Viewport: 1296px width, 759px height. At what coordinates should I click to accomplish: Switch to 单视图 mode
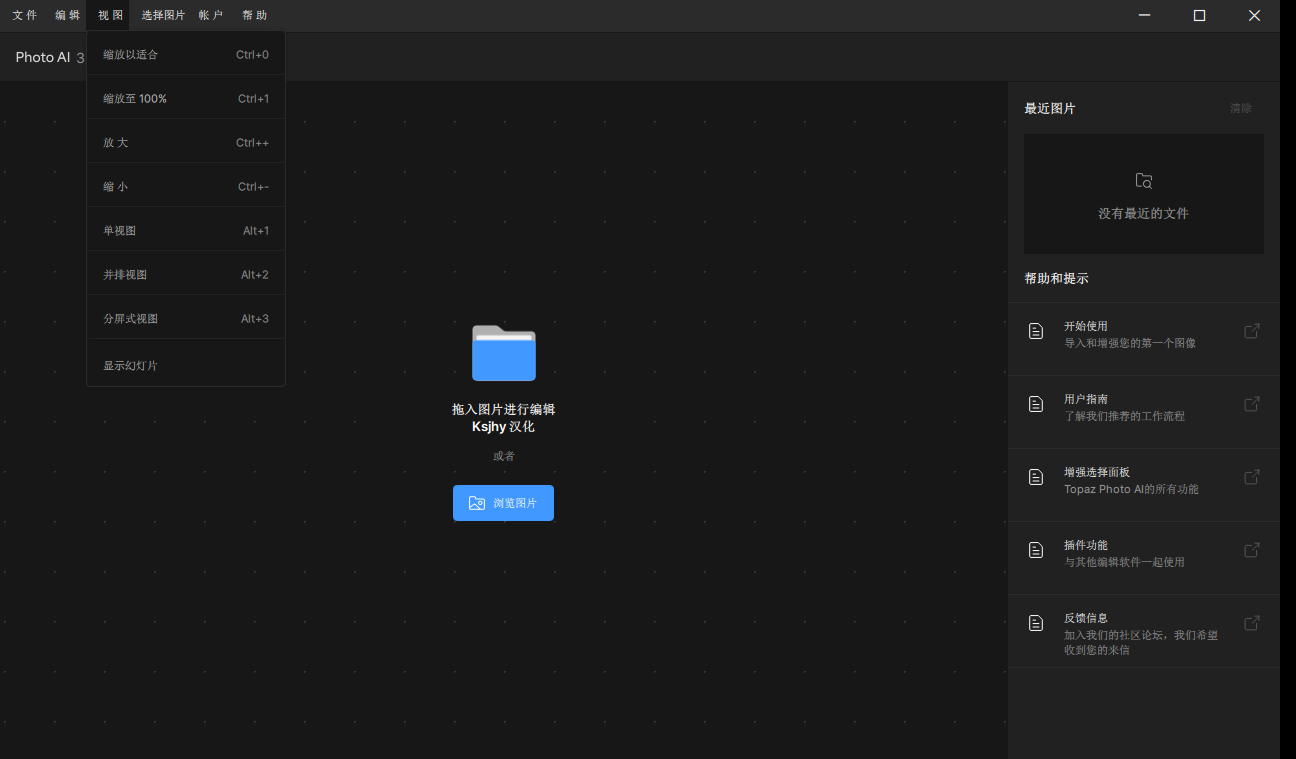[186, 231]
